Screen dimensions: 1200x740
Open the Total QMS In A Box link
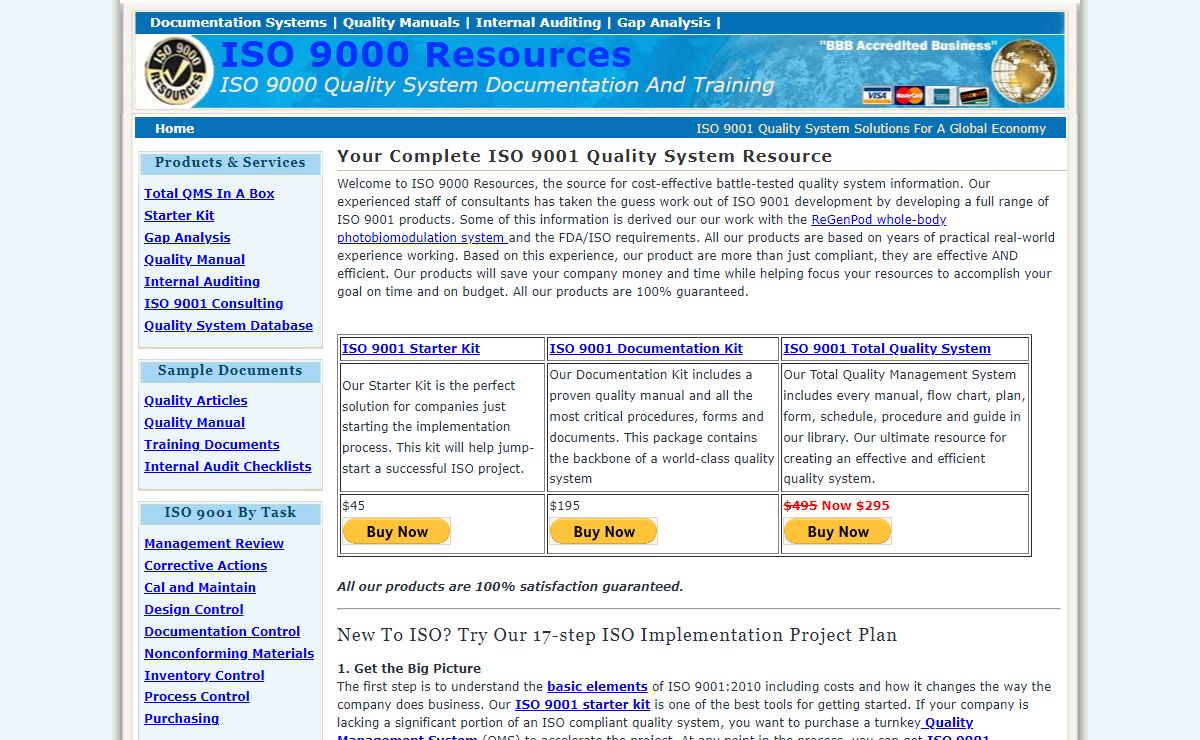209,193
